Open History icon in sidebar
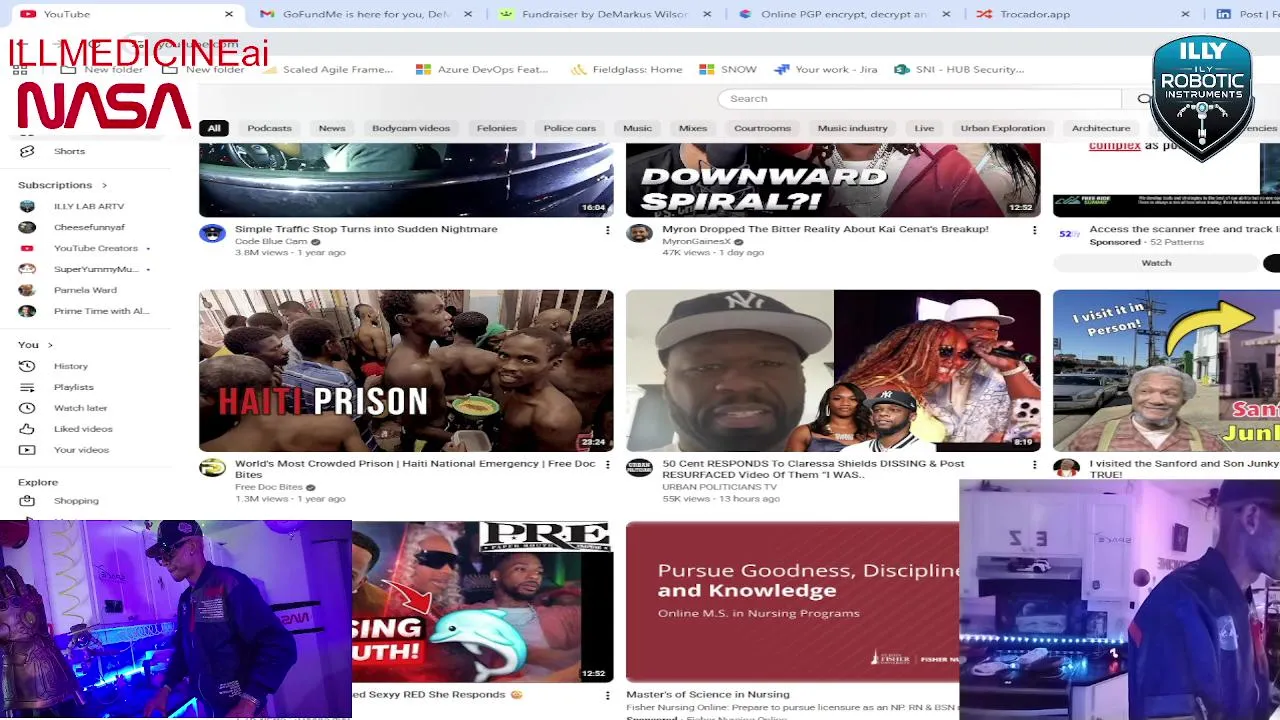1280x720 pixels. [x=27, y=366]
